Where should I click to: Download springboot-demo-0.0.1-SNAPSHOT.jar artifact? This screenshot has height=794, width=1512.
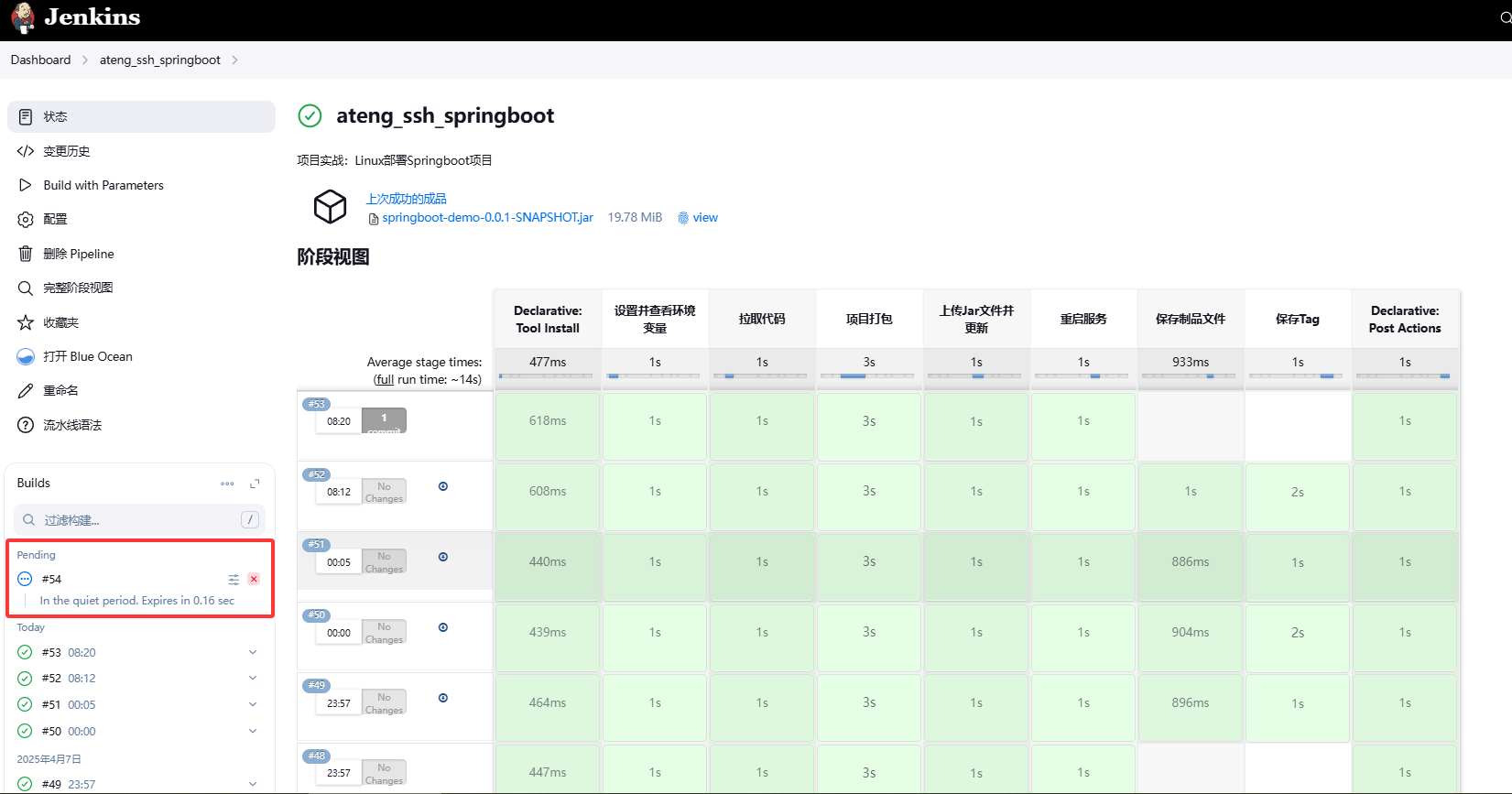pos(487,218)
